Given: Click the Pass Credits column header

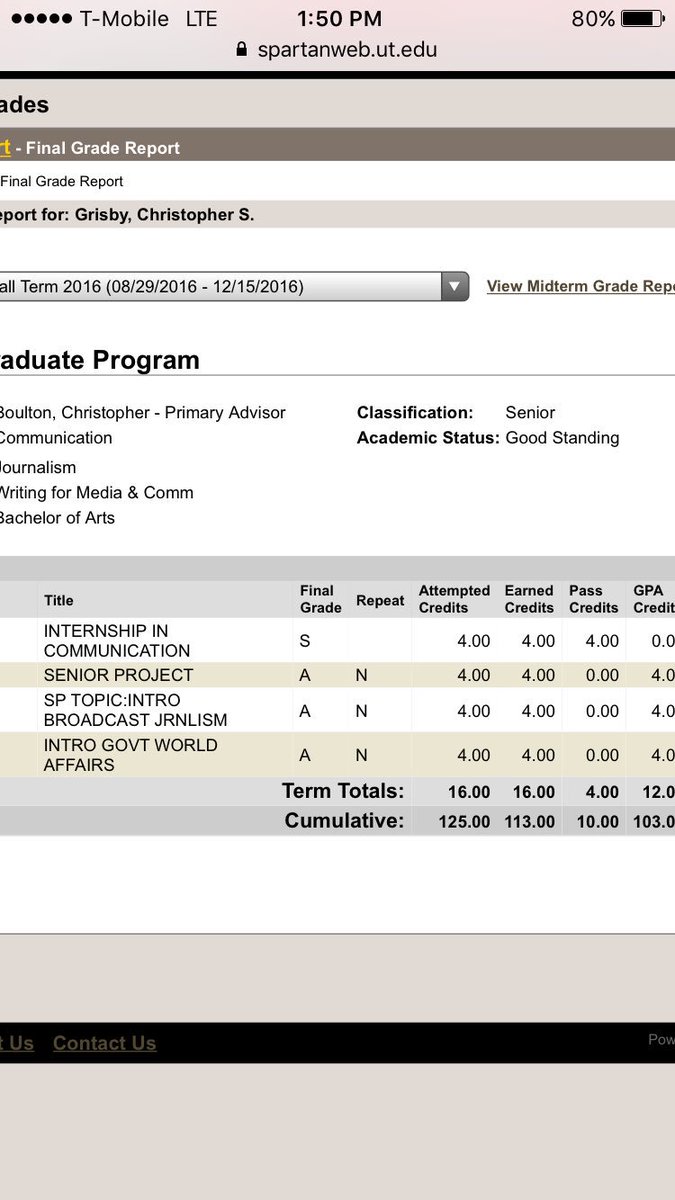Looking at the screenshot, I should (594, 599).
